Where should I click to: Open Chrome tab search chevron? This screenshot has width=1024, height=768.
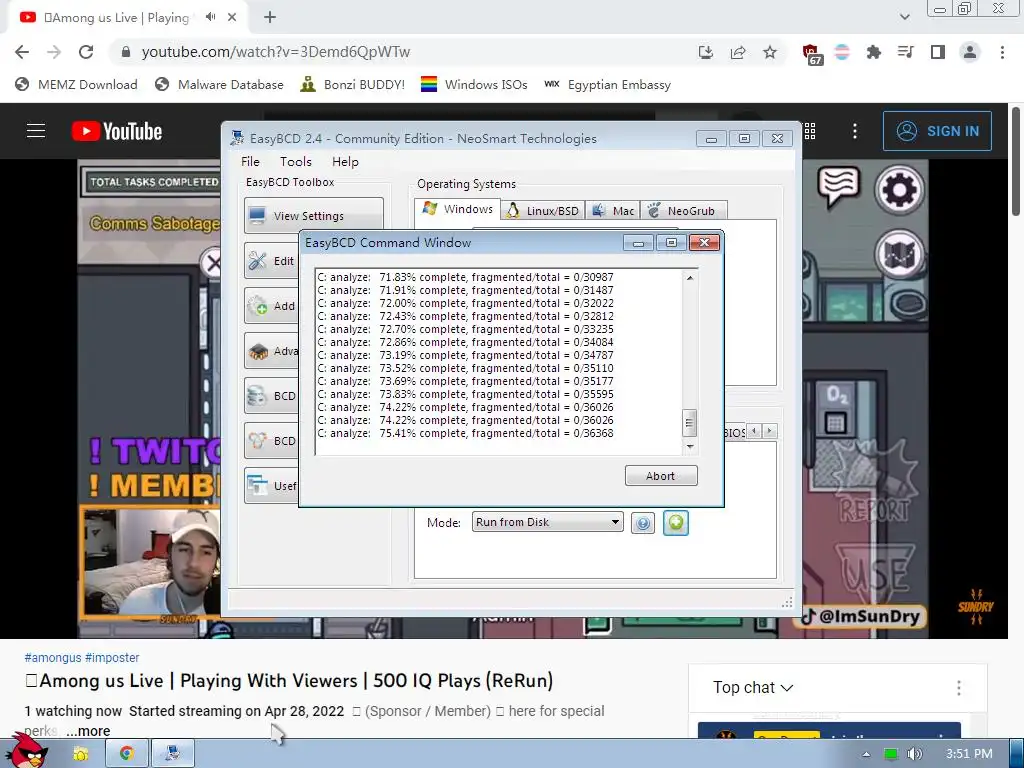tap(904, 17)
